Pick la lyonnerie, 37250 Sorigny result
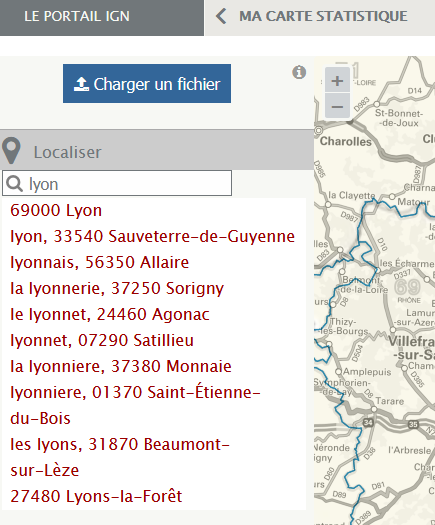The image size is (435, 525). point(117,289)
